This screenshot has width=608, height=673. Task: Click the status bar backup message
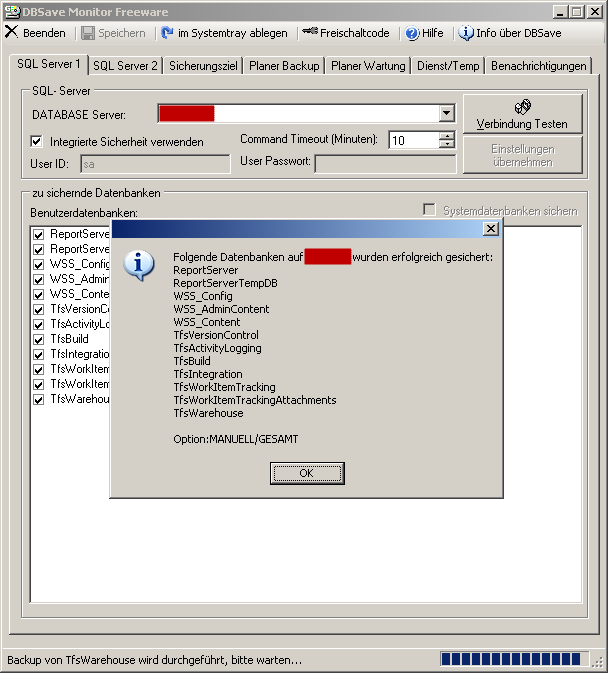tap(154, 660)
